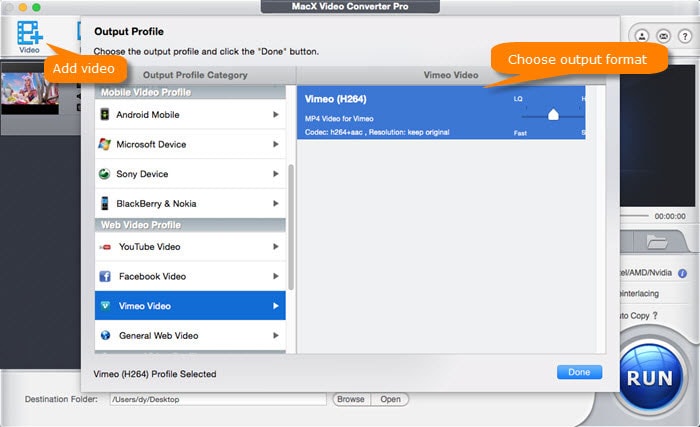700x427 pixels.
Task: Click the RUN button
Action: pyautogui.click(x=650, y=378)
